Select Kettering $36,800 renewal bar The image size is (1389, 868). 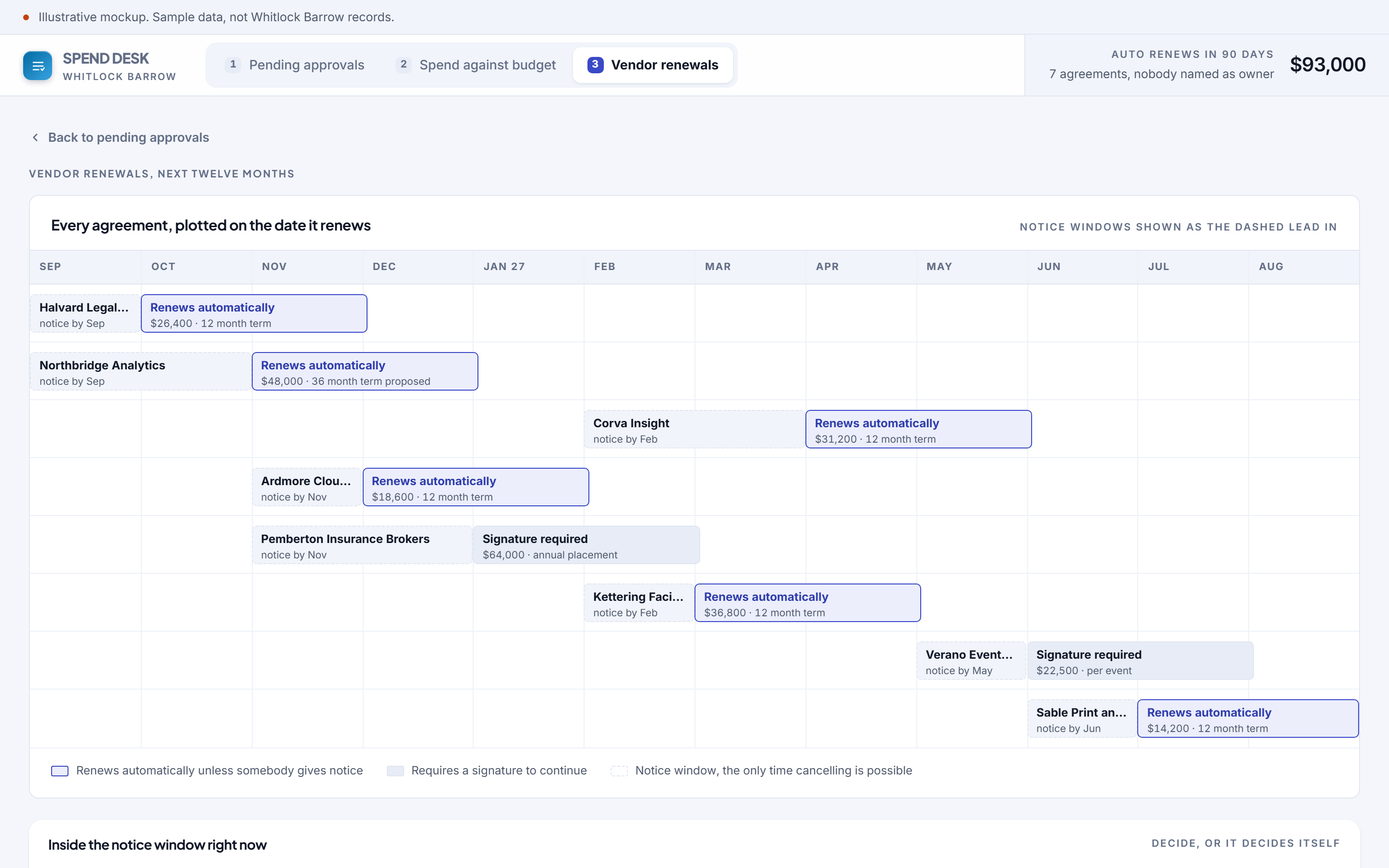(x=807, y=603)
